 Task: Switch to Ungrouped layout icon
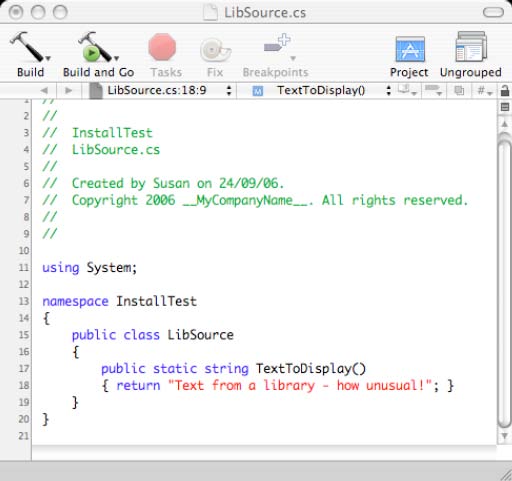tap(471, 47)
